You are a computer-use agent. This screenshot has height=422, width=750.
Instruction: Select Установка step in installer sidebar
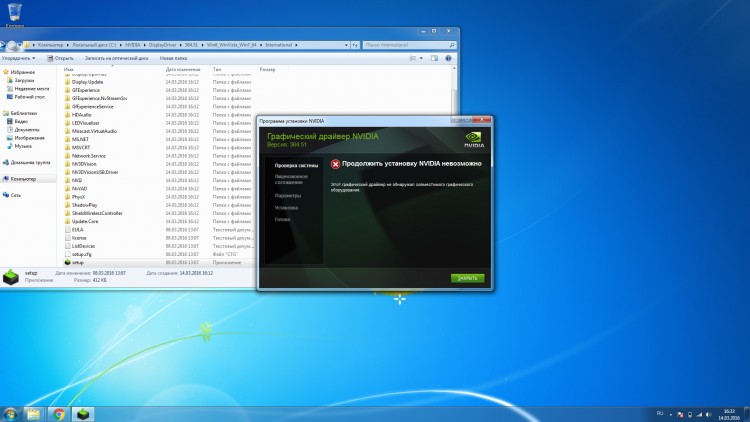coord(287,208)
